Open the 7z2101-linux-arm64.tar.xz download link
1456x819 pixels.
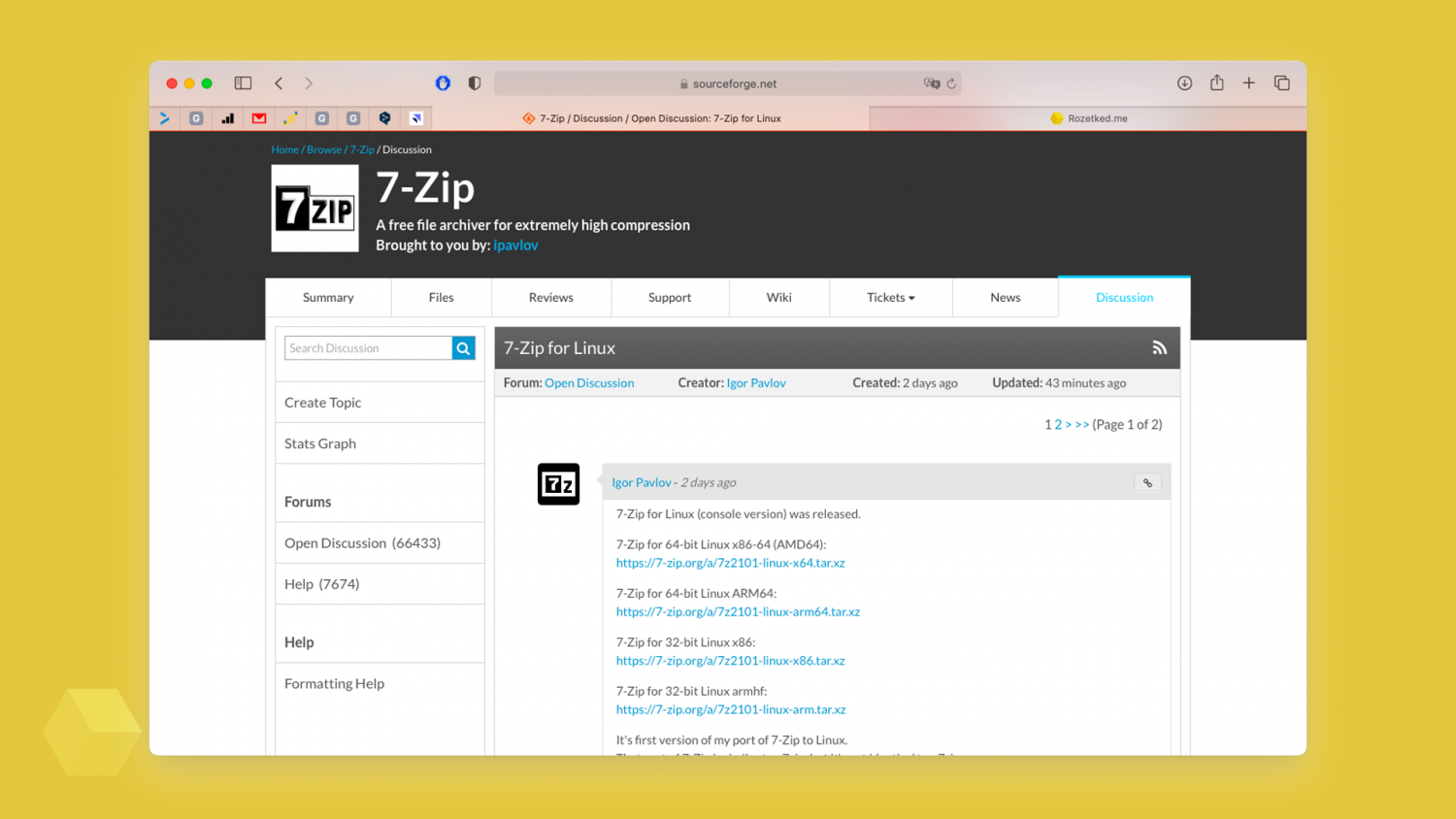click(x=738, y=612)
